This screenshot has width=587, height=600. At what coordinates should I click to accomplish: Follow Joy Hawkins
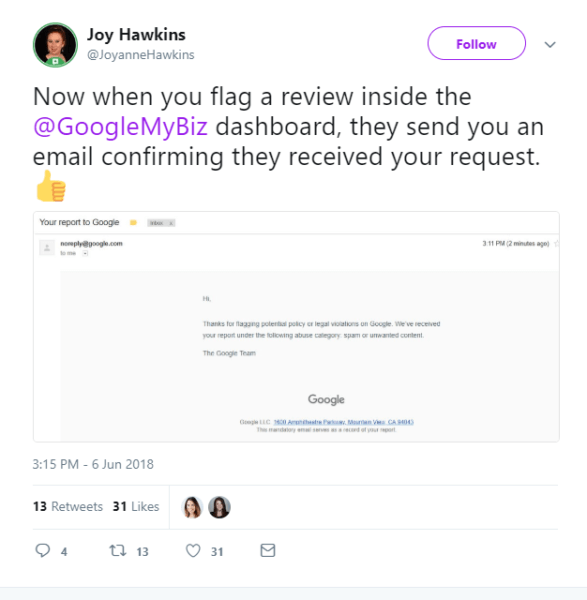coord(476,43)
